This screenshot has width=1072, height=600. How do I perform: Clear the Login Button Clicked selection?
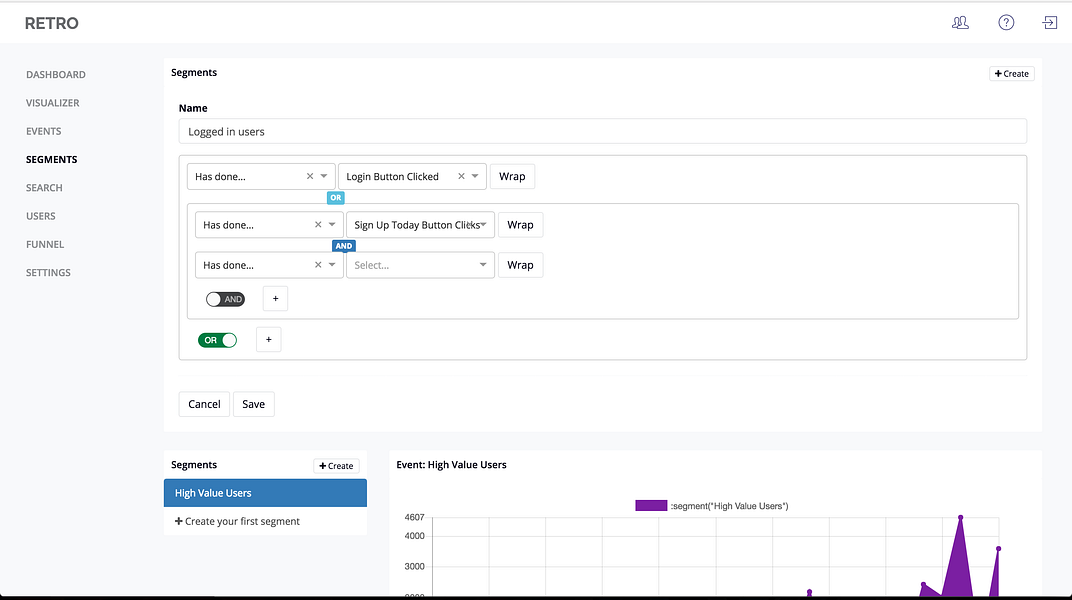461,176
